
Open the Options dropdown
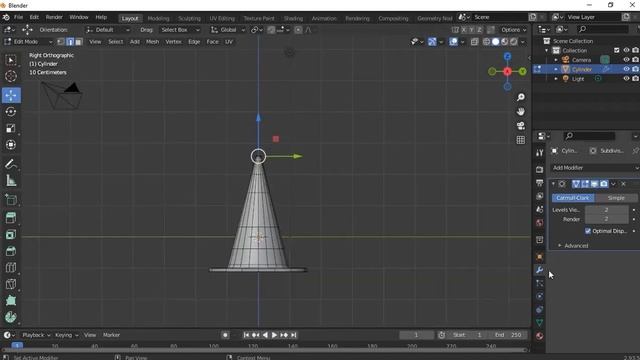coord(513,30)
